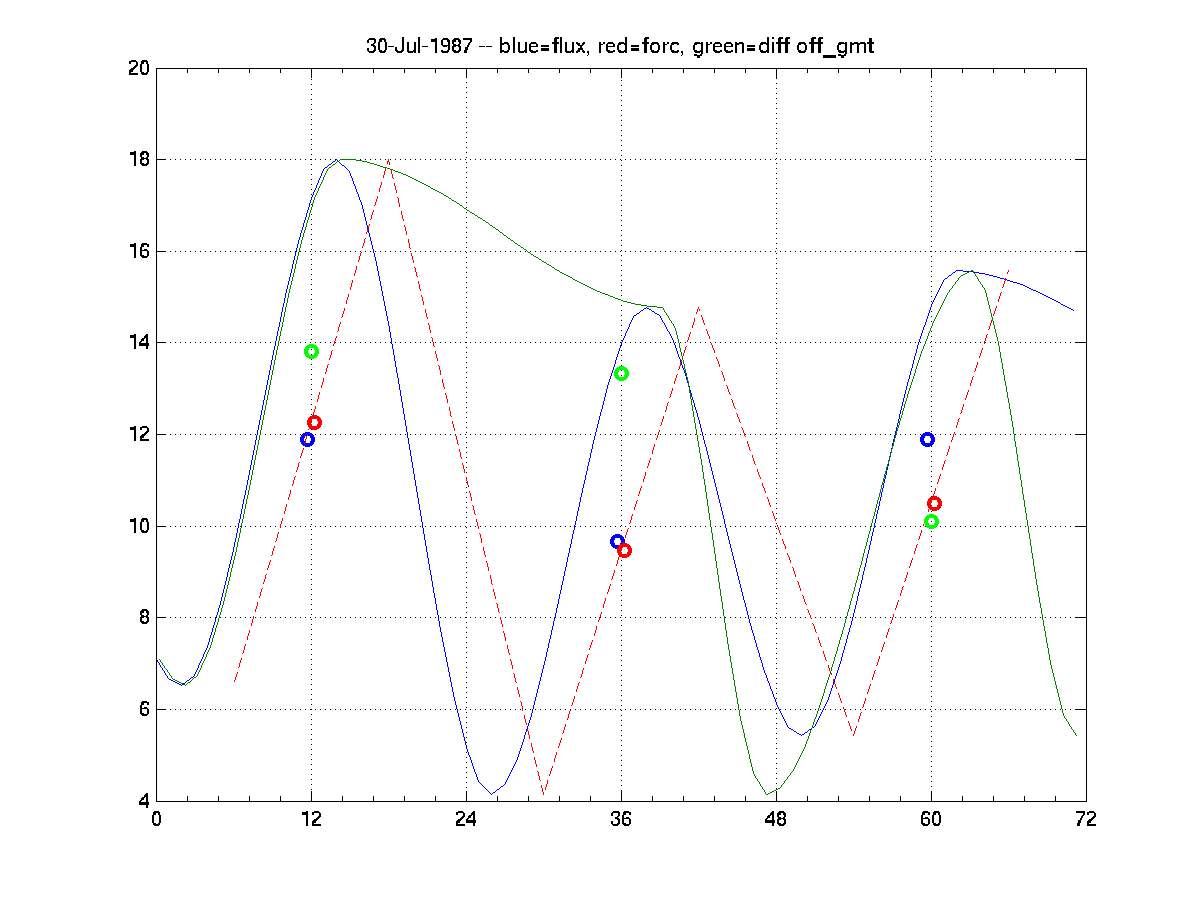Pick the red circle marker near x=36
Viewport: 1200px width, 900px height.
pyautogui.click(x=624, y=551)
